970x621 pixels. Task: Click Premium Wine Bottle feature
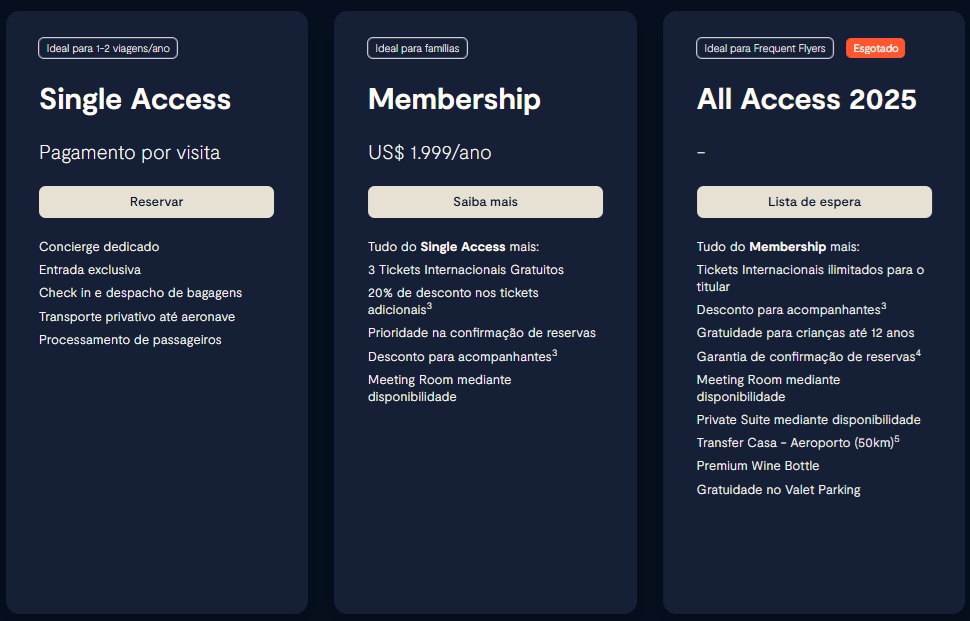click(758, 466)
